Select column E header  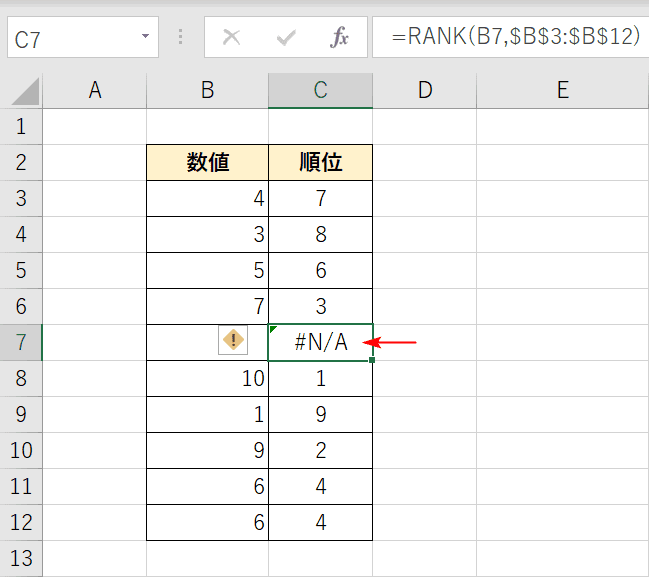(562, 91)
